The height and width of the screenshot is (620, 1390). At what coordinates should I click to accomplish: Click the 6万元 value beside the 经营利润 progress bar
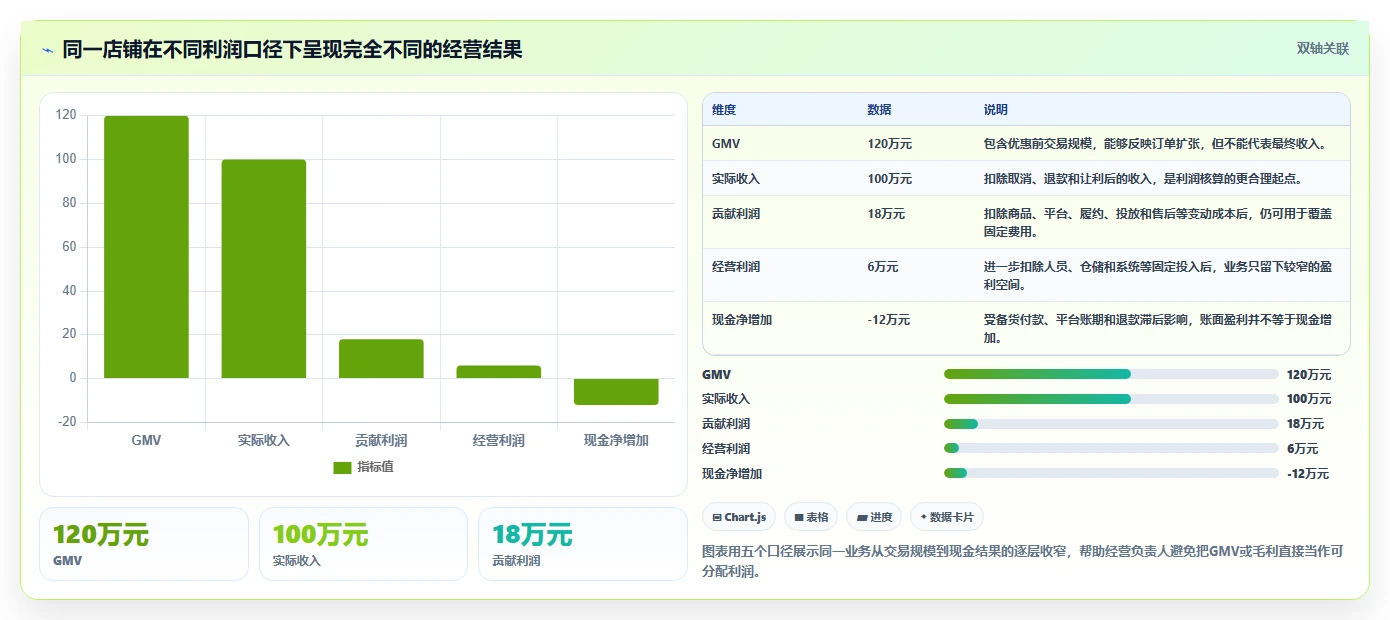(x=1303, y=449)
